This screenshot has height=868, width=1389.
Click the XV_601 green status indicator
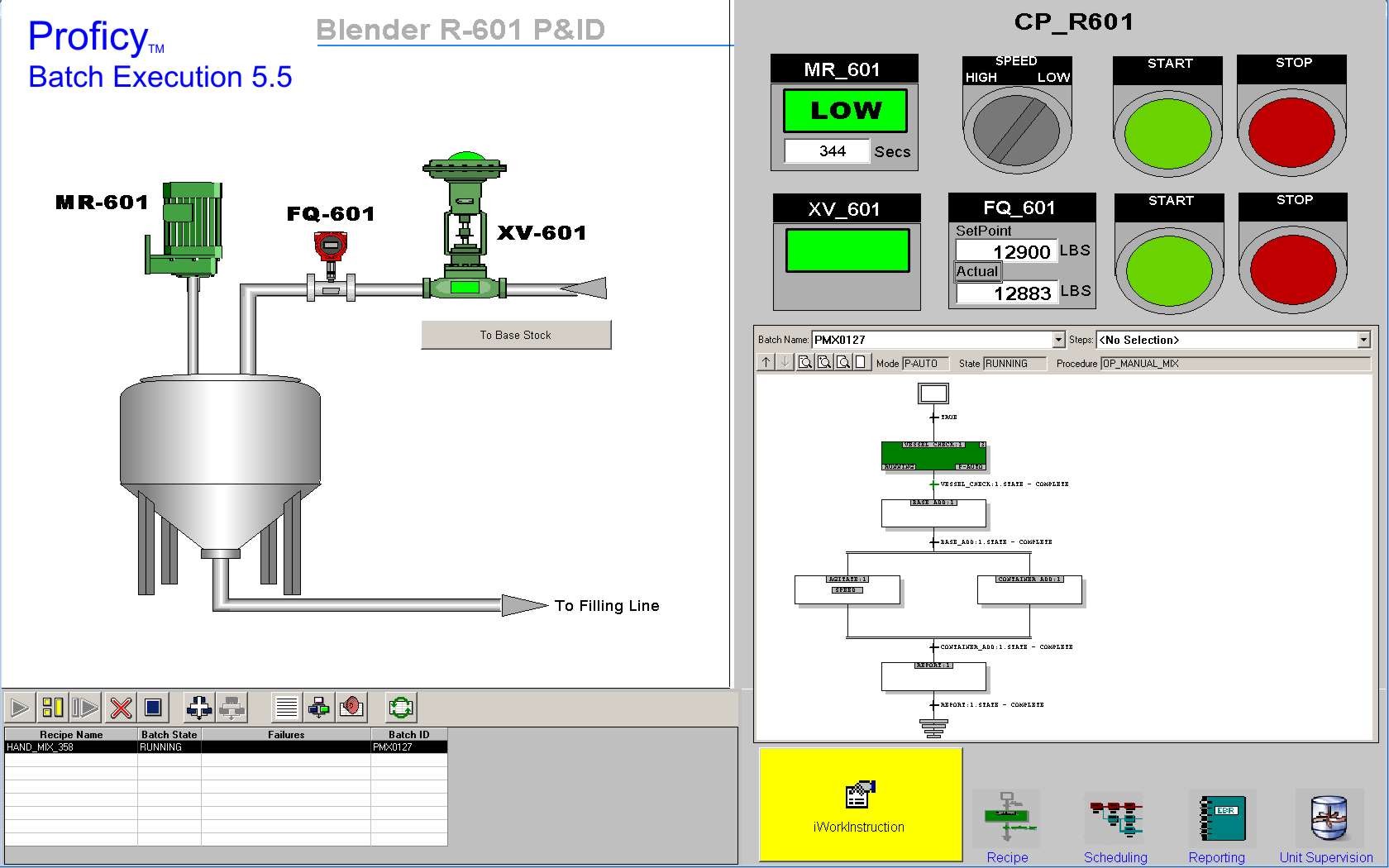[x=847, y=250]
